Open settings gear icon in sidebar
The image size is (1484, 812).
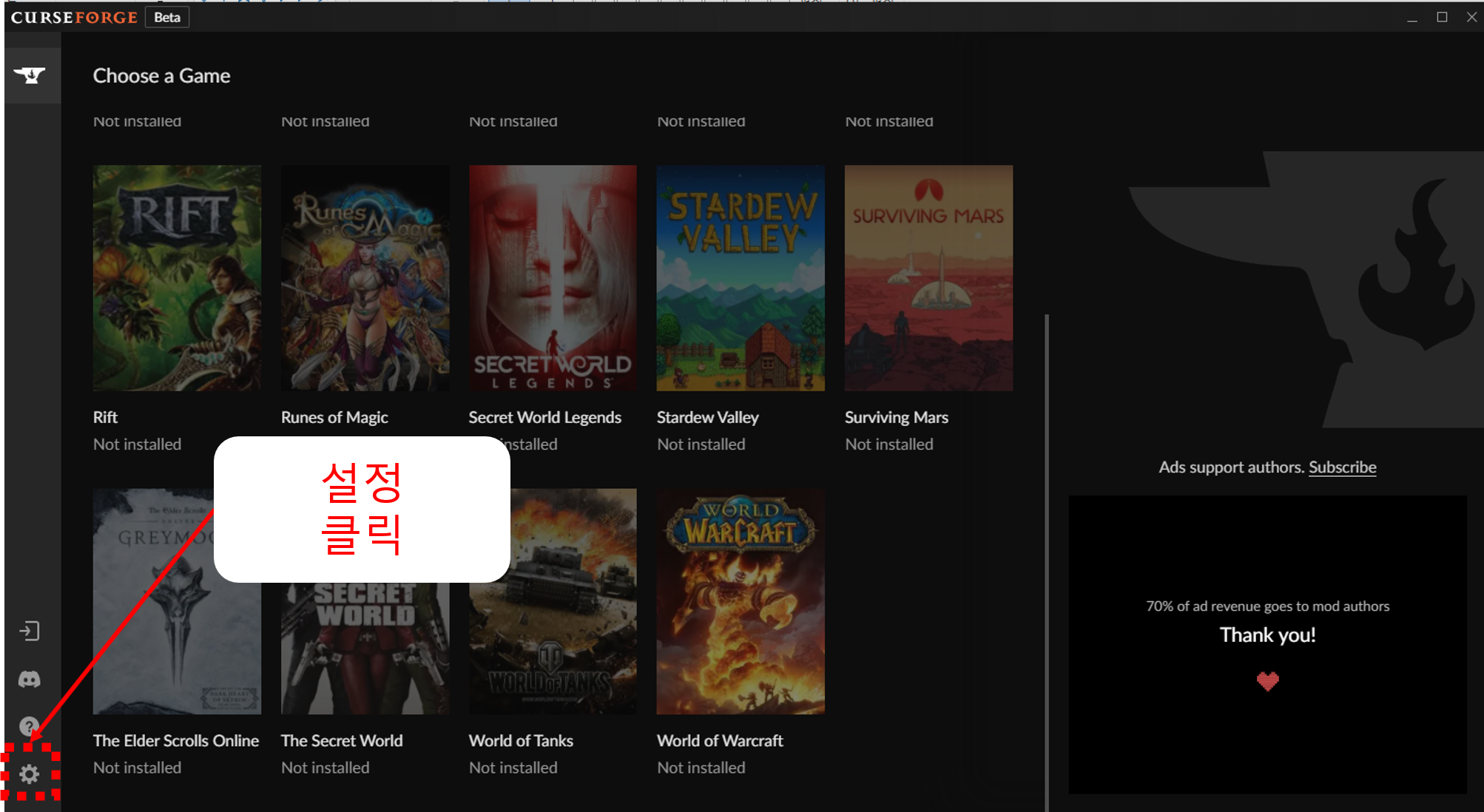point(29,774)
